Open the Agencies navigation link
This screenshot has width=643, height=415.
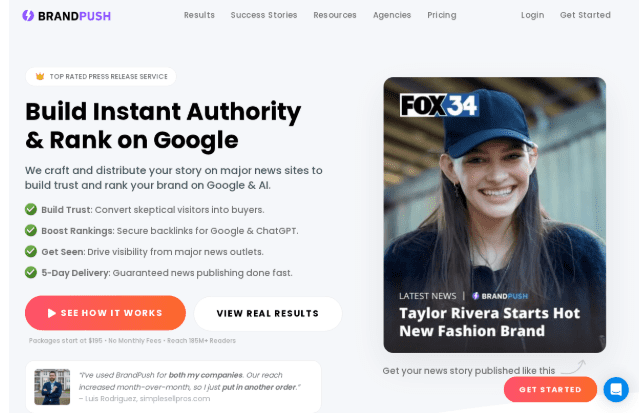392,15
